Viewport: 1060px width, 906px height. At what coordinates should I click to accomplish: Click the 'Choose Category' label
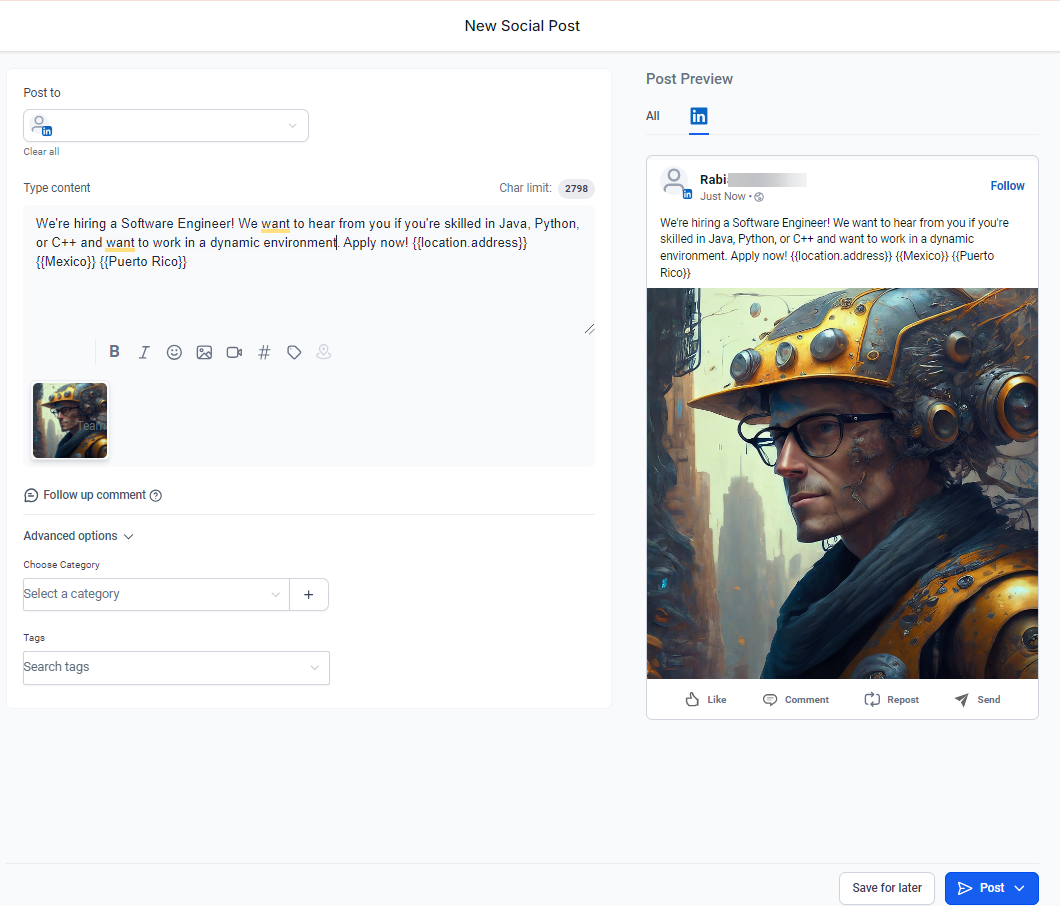(x=62, y=565)
